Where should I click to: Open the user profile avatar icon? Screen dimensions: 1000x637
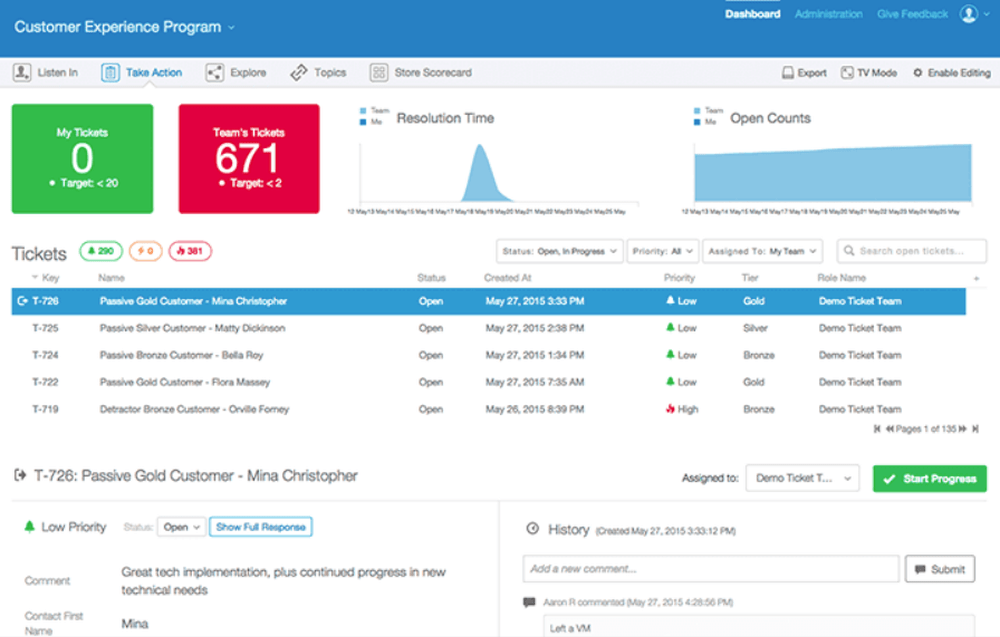(969, 14)
